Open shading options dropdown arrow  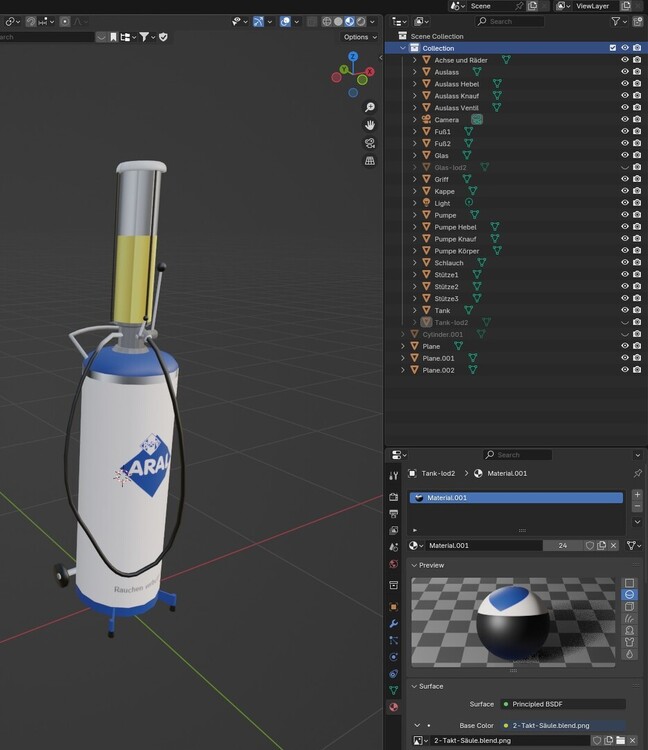click(372, 22)
